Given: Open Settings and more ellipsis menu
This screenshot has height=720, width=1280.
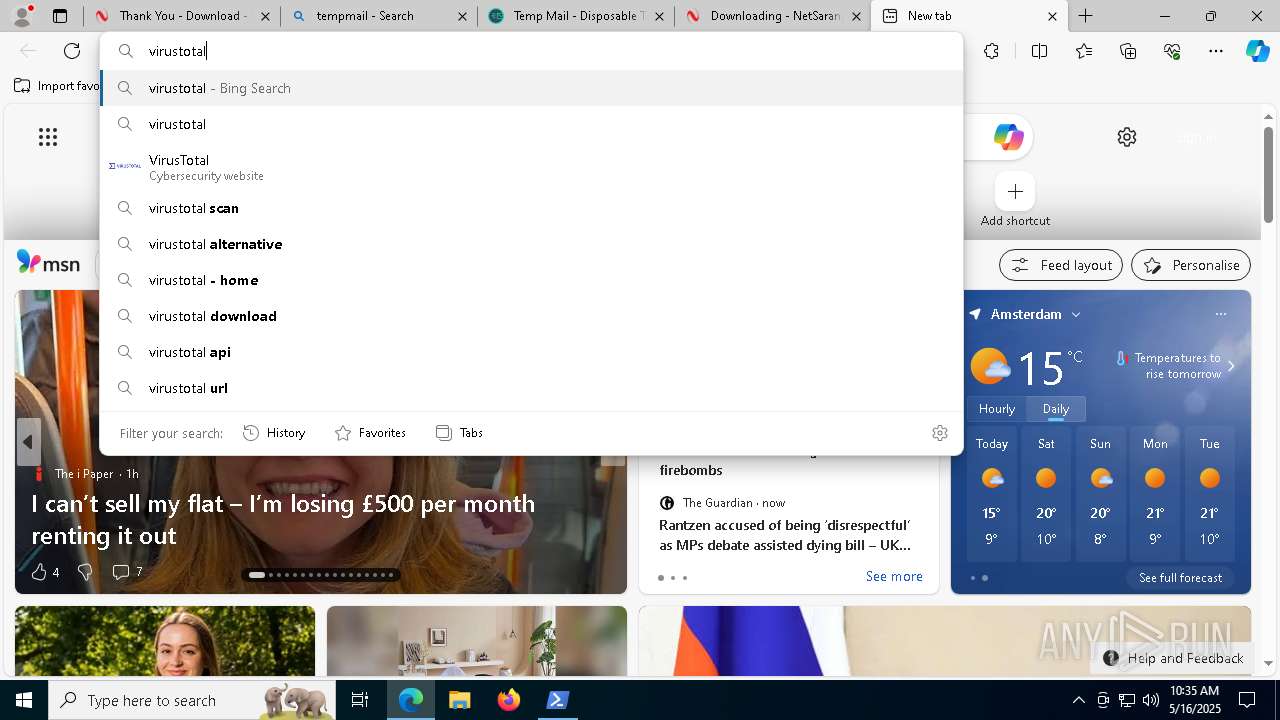Looking at the screenshot, I should pos(1216,51).
